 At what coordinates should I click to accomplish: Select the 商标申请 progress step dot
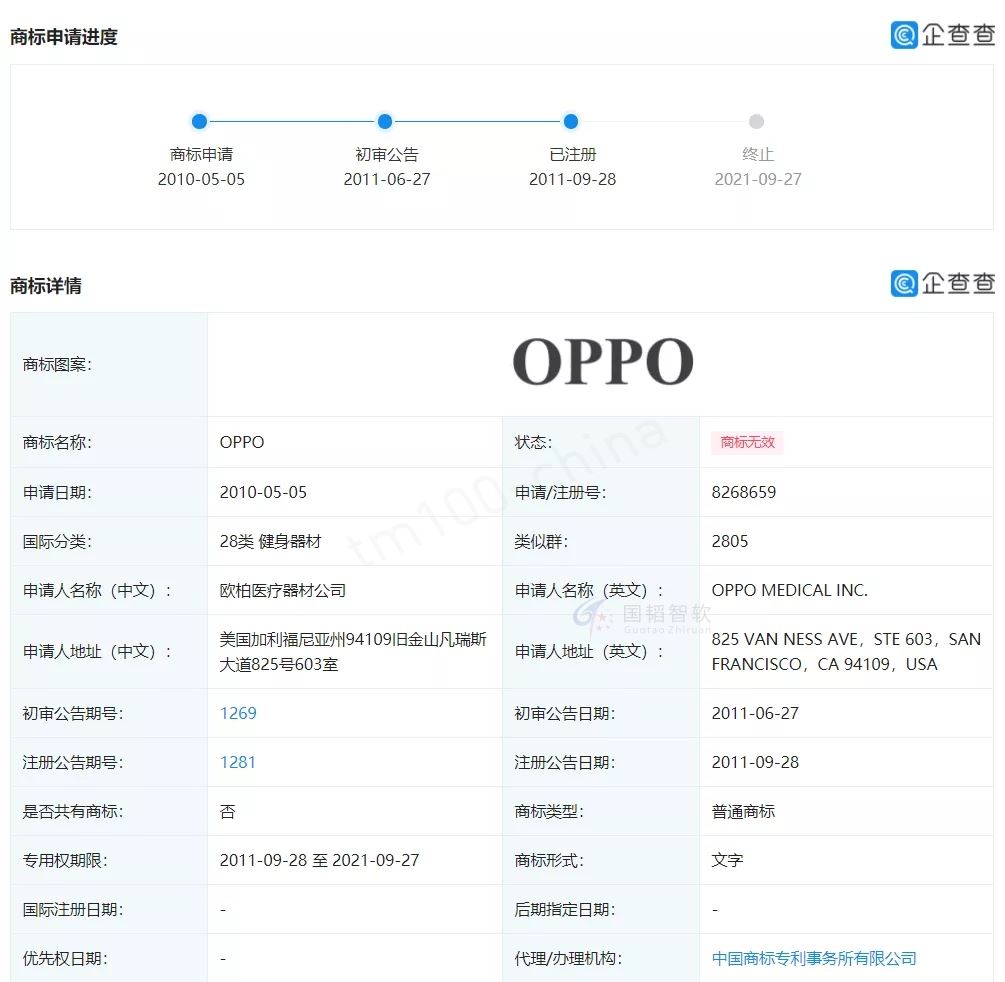coord(199,121)
